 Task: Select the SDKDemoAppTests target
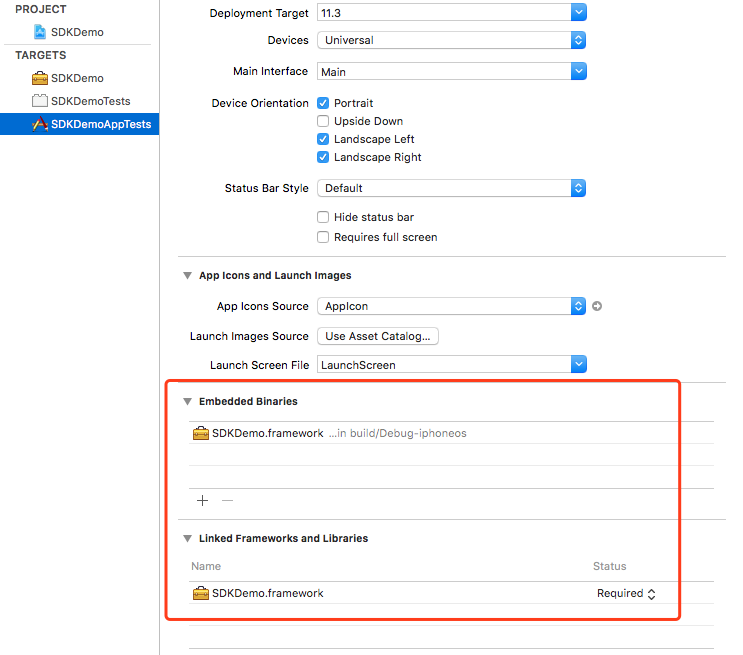tap(80, 124)
